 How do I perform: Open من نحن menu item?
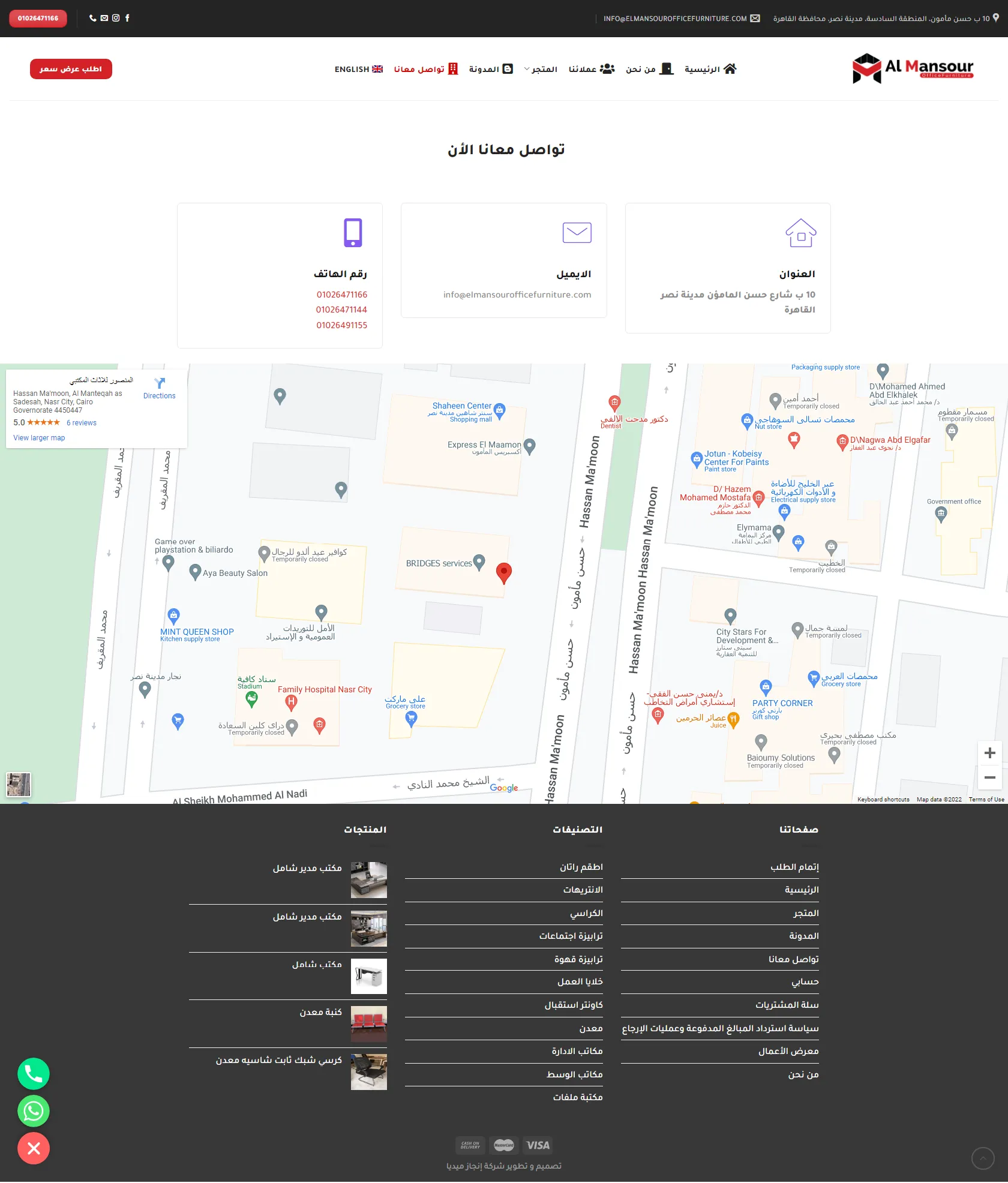[649, 69]
